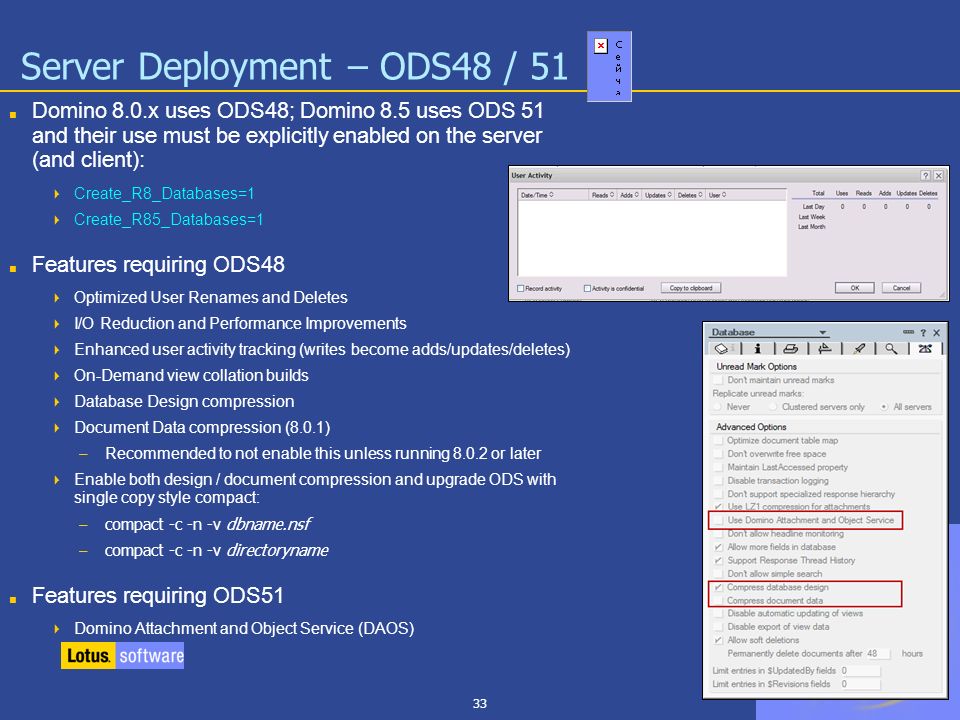Close the Database properties box

tap(936, 332)
